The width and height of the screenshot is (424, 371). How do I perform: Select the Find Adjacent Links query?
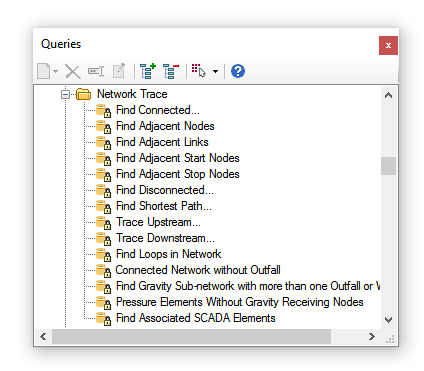coord(162,142)
